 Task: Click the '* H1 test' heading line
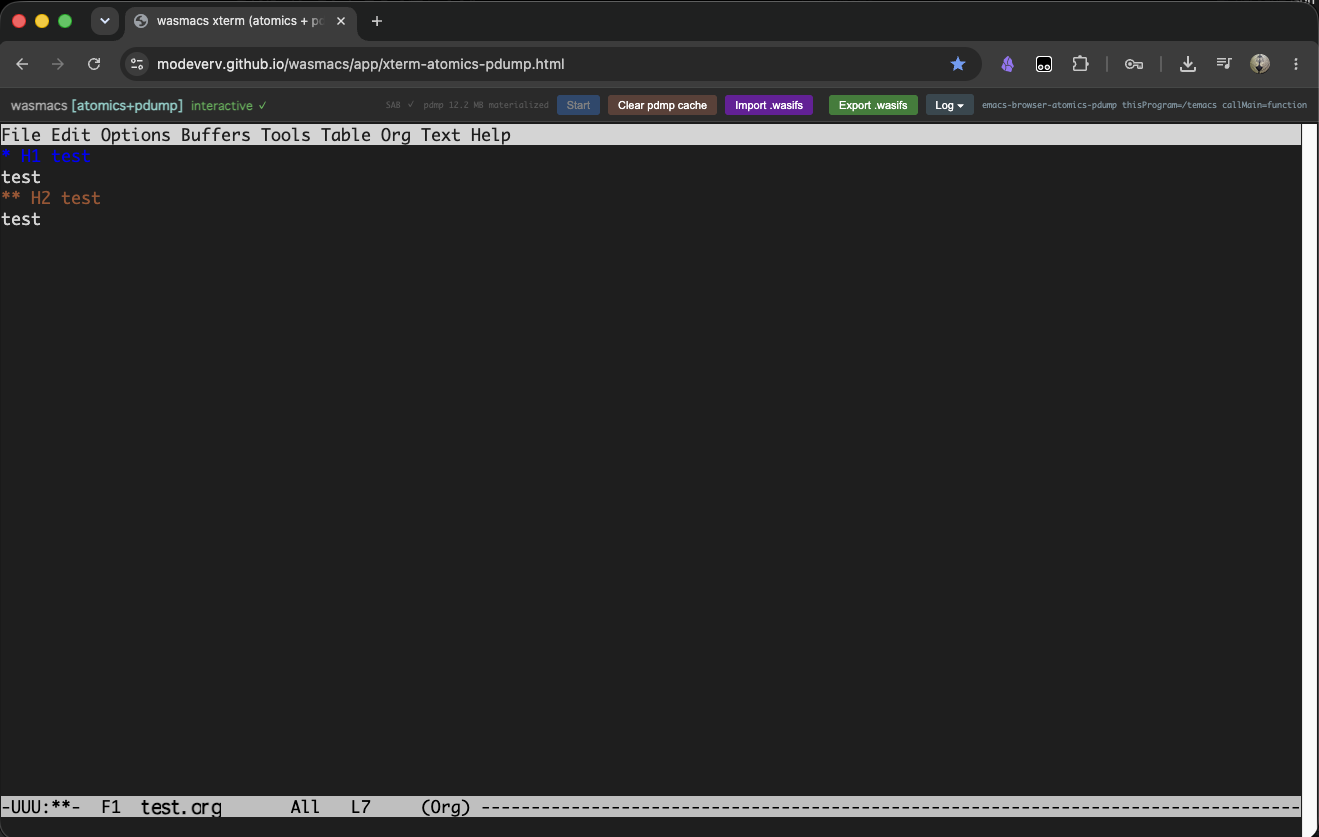click(46, 156)
